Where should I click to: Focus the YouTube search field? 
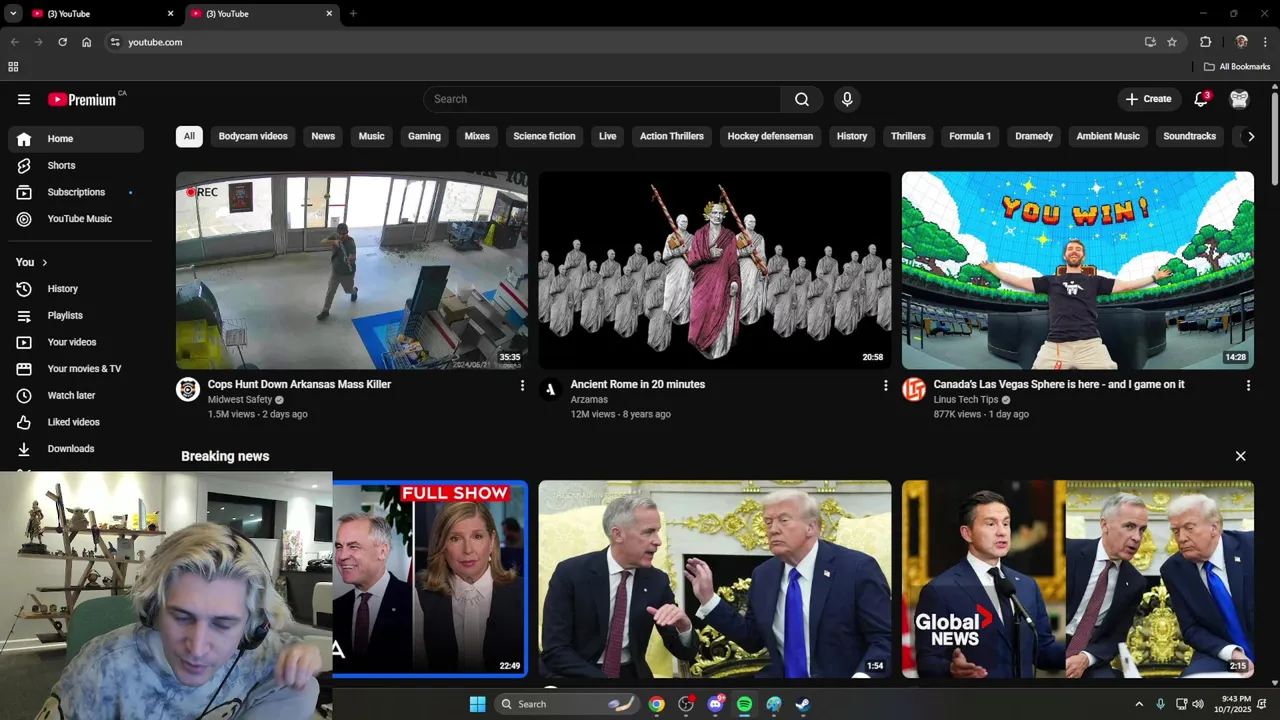coord(602,99)
